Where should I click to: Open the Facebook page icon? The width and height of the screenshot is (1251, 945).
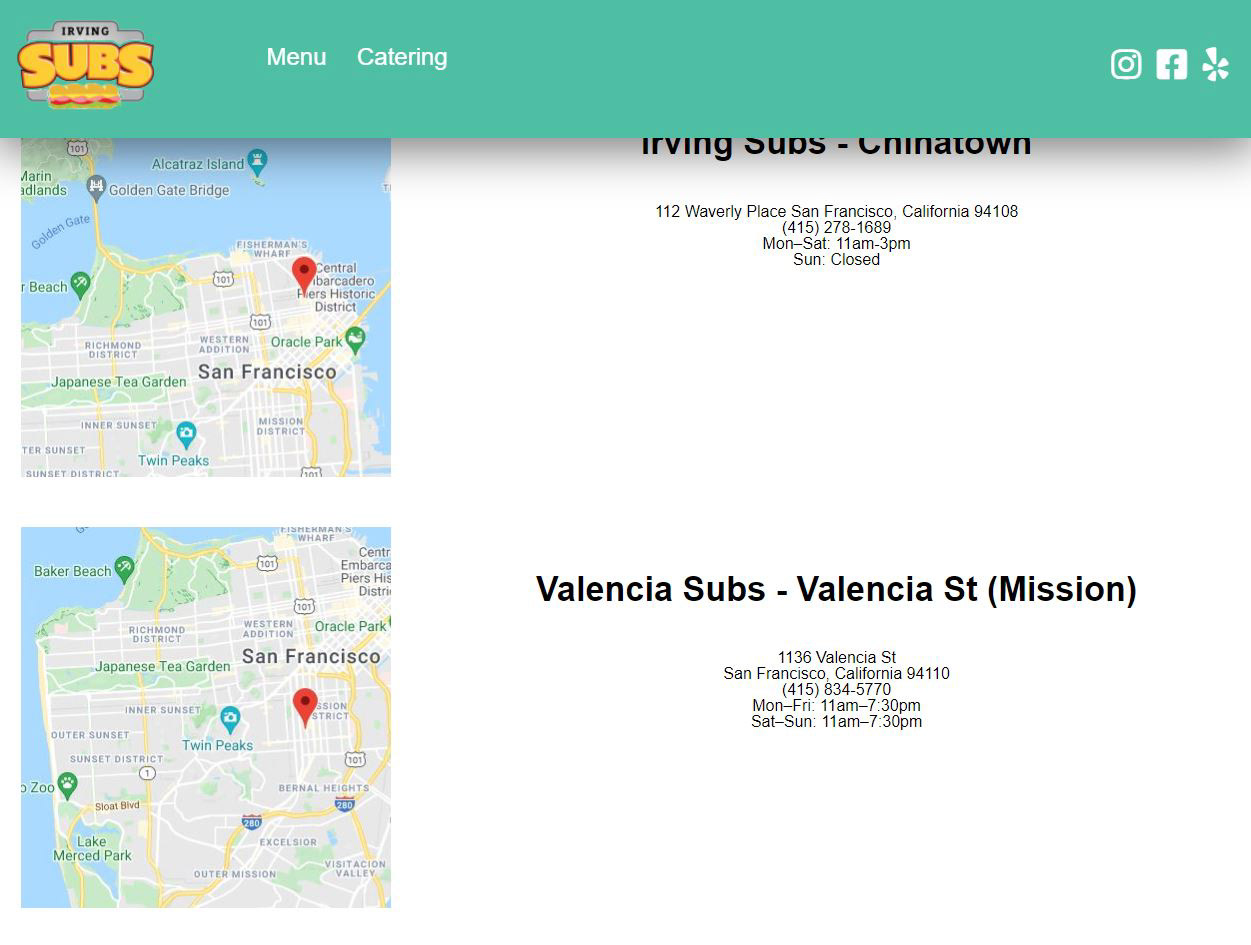(1172, 64)
